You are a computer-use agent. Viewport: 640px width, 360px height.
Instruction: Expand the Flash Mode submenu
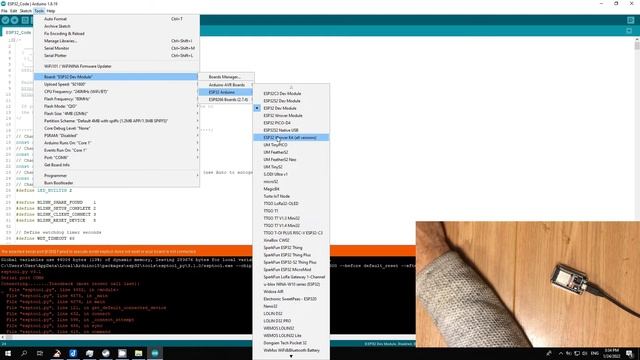116,106
